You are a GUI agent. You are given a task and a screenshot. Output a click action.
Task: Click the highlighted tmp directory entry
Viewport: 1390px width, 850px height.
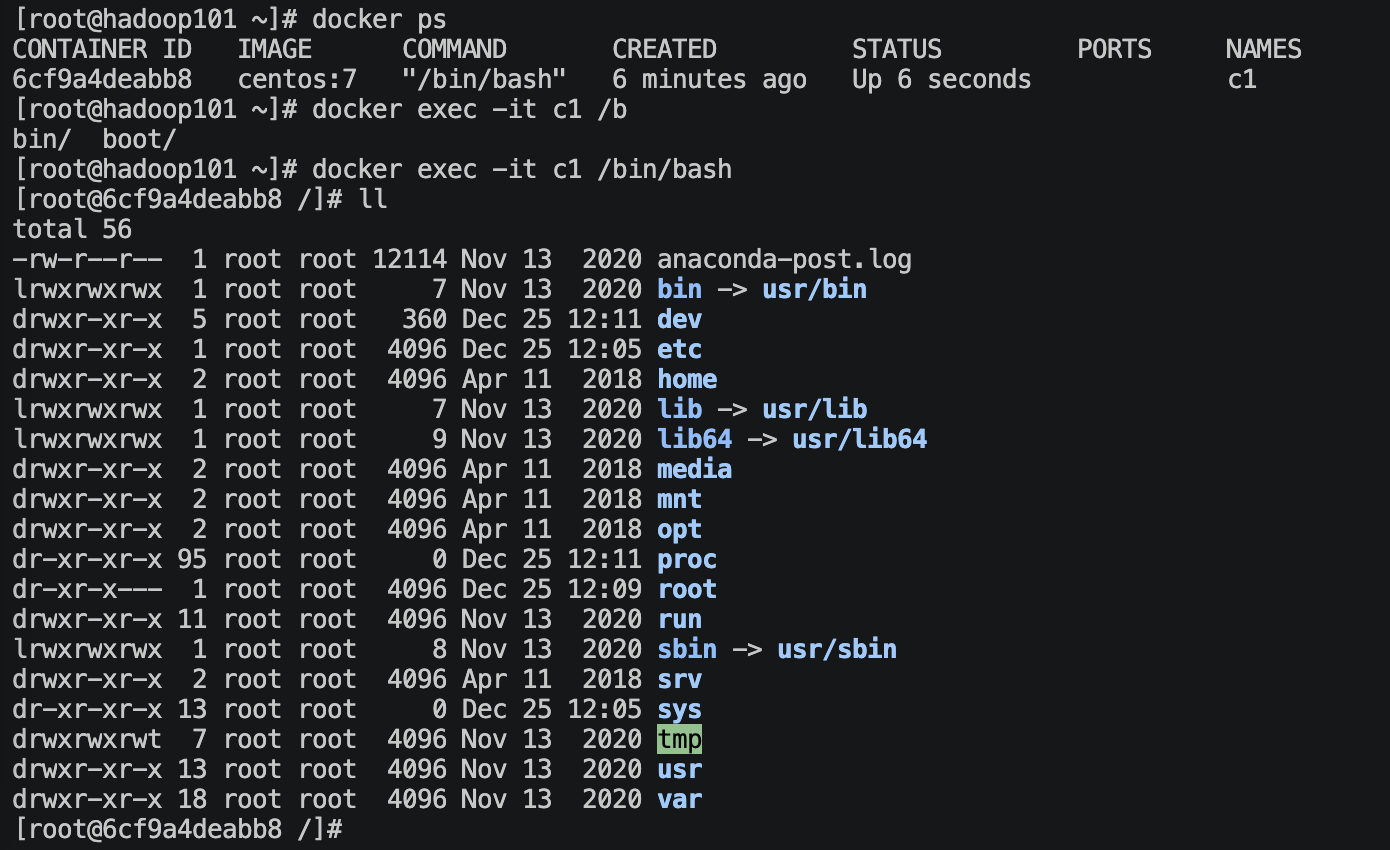(x=679, y=740)
